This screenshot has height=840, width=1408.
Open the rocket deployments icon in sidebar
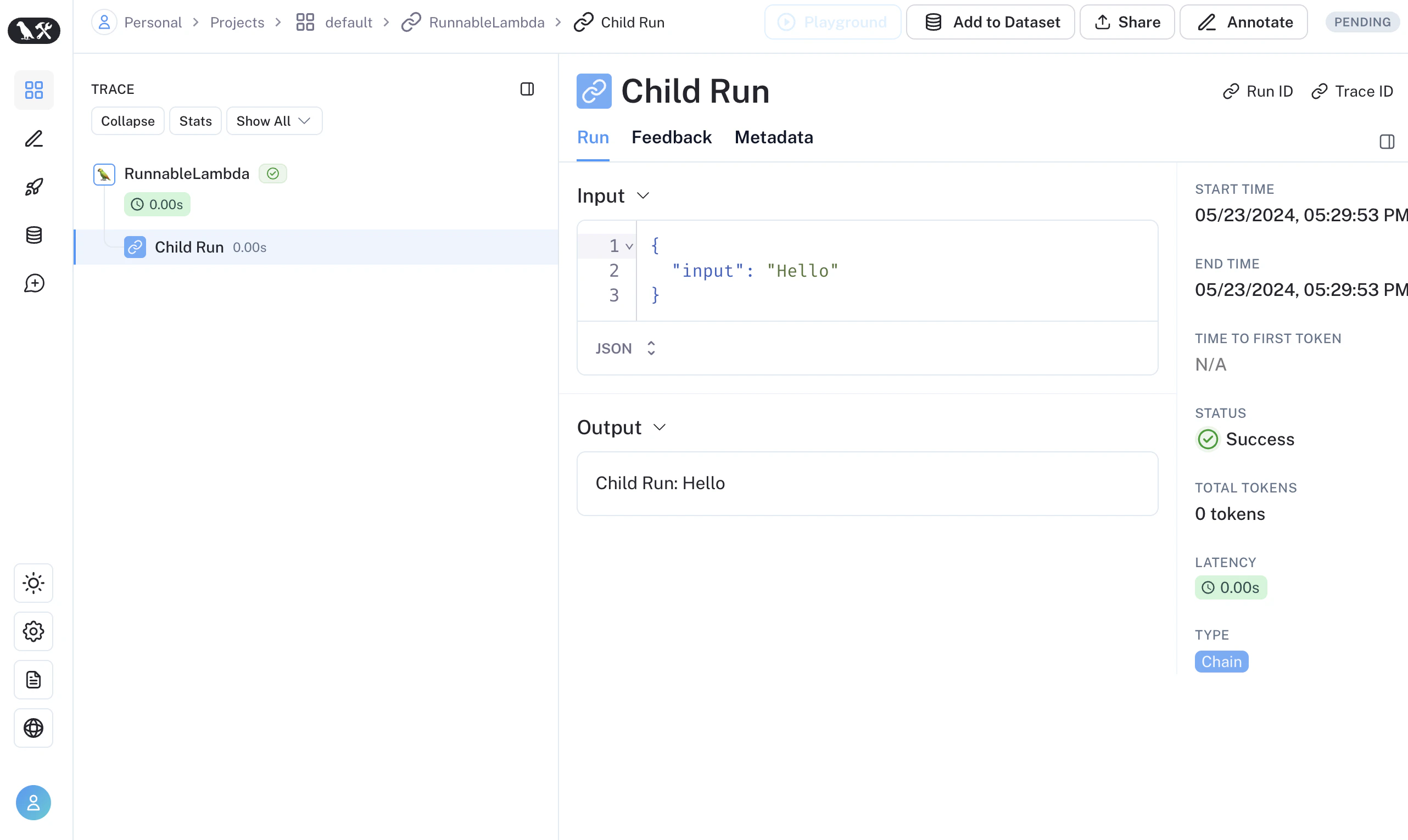point(34,187)
